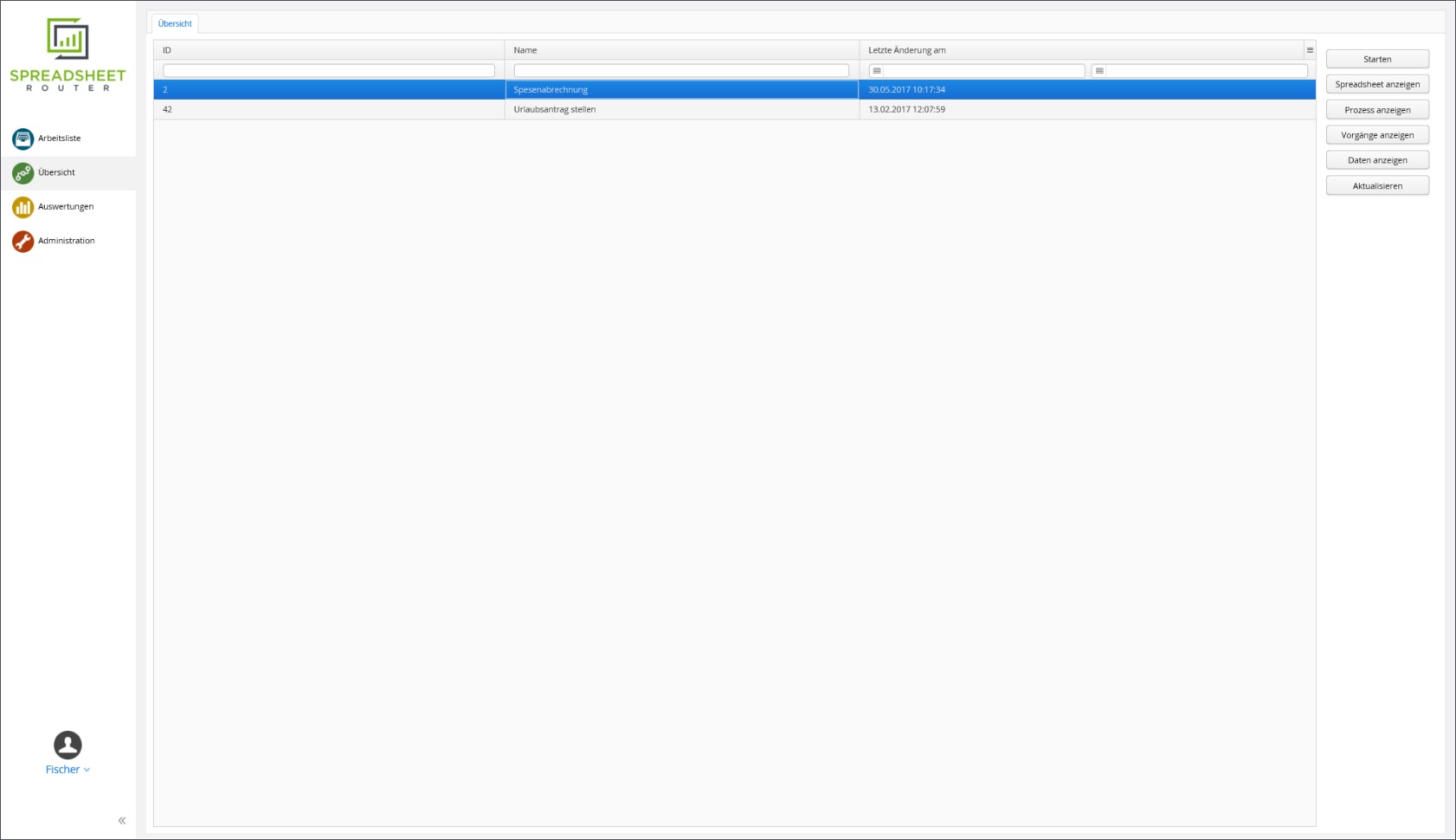1456x840 pixels.
Task: Open the end date calendar filter icon
Action: [x=1099, y=71]
